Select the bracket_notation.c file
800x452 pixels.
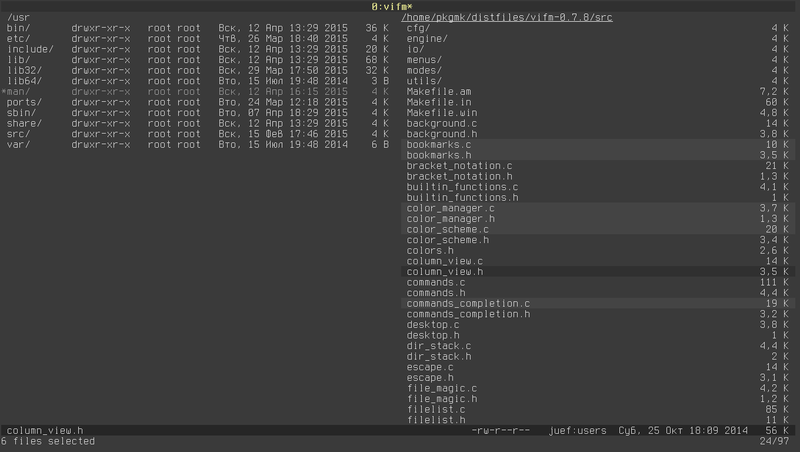598,166
